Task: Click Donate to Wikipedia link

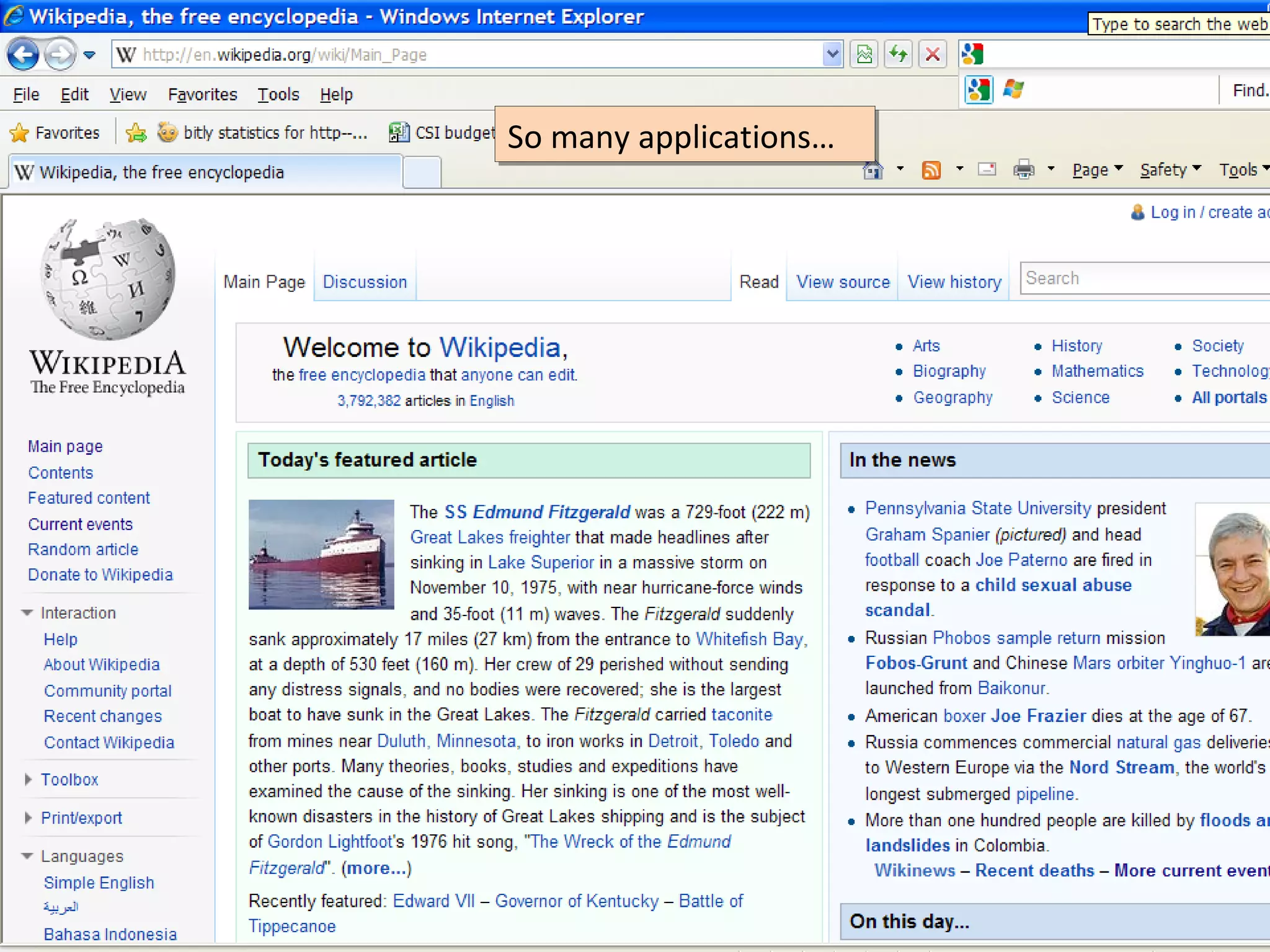Action: [100, 575]
